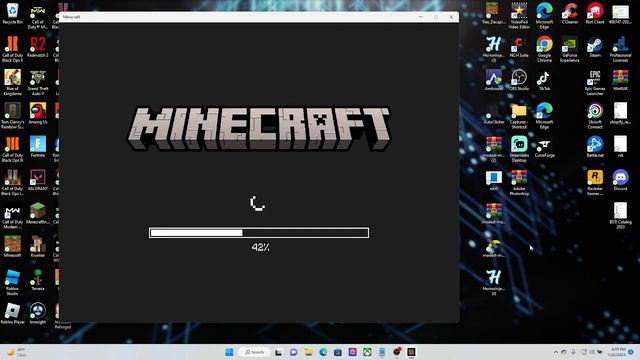The width and height of the screenshot is (640, 360).
Task: Open Tom Clancy's Rainbow Six shortcut
Action: coord(13,116)
